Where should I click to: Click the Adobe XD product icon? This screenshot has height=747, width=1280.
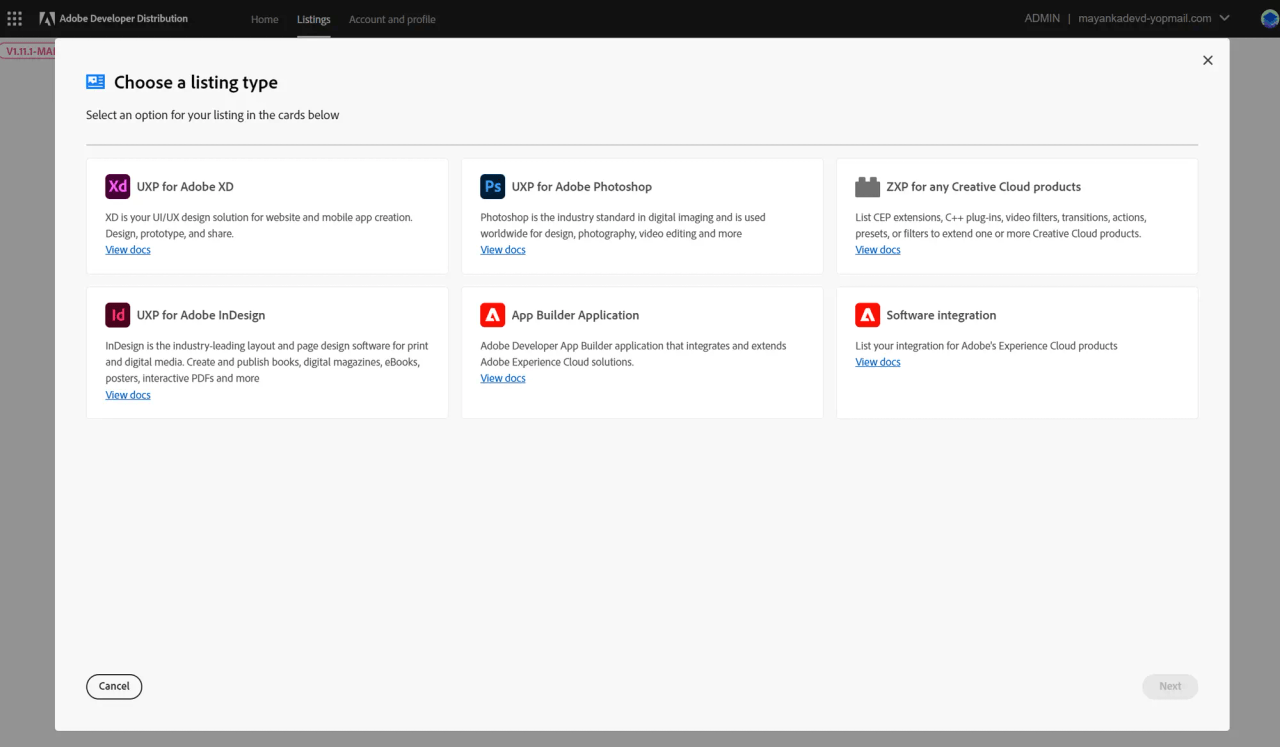[x=118, y=187]
